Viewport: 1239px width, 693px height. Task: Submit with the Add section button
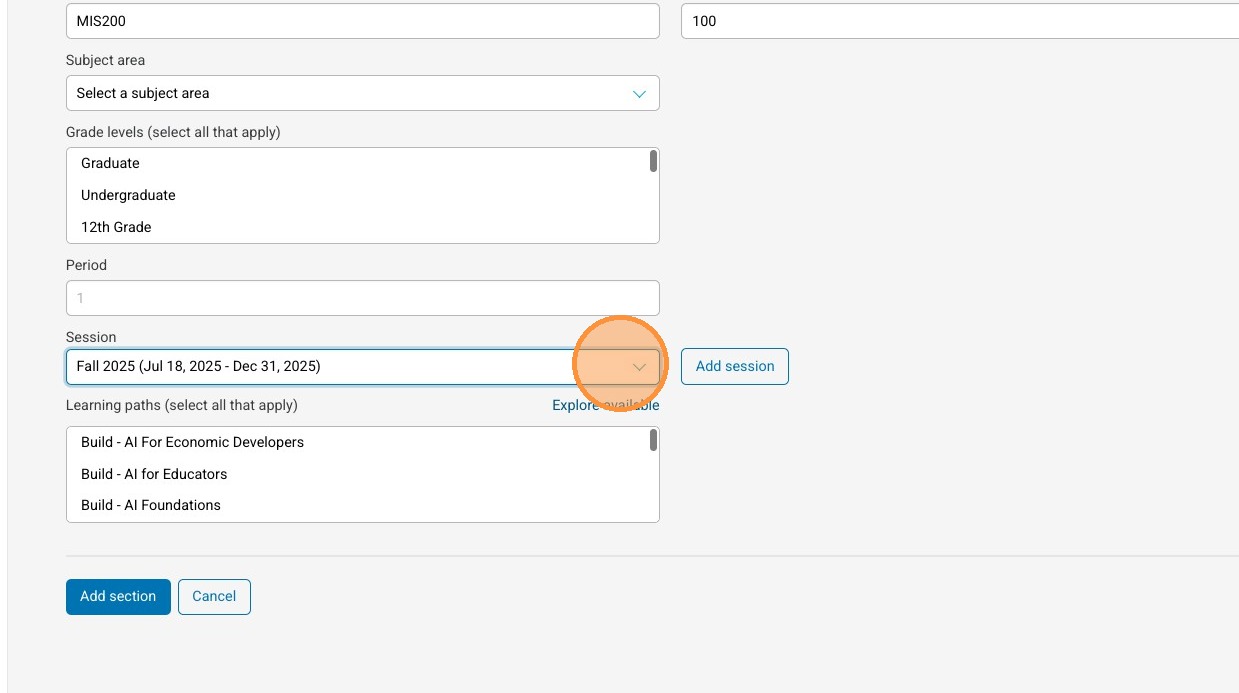click(x=118, y=597)
